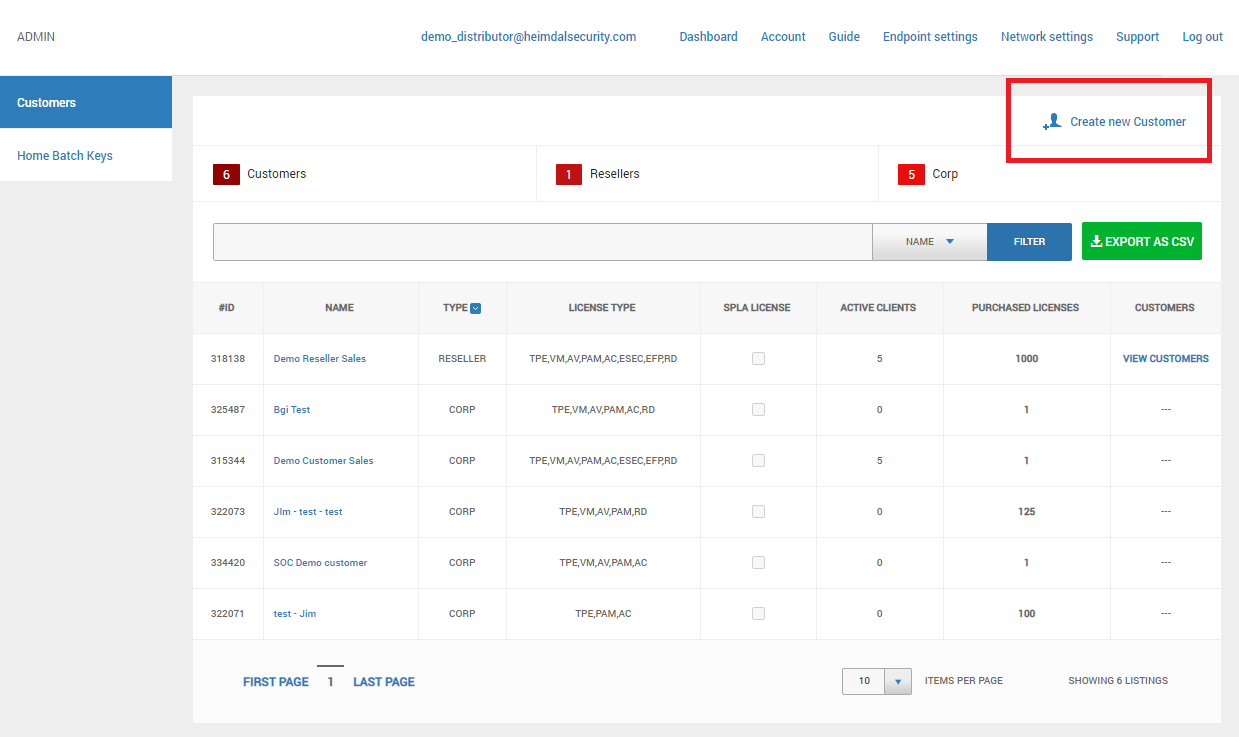This screenshot has width=1239, height=737.
Task: Click the TYPE column sort arrow icon
Action: 476,308
